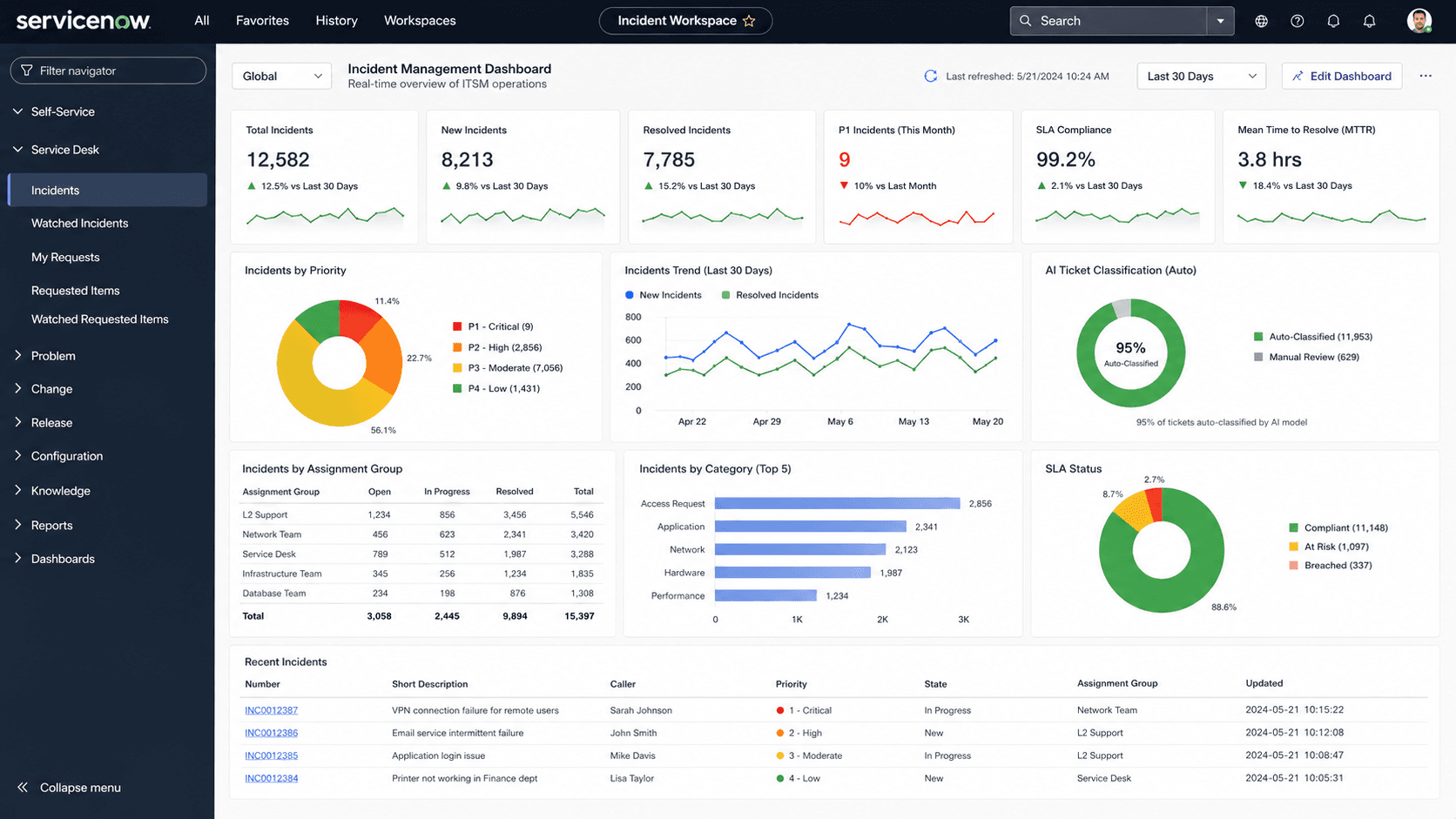
Task: Open the globe language selector icon
Action: [1261, 21]
